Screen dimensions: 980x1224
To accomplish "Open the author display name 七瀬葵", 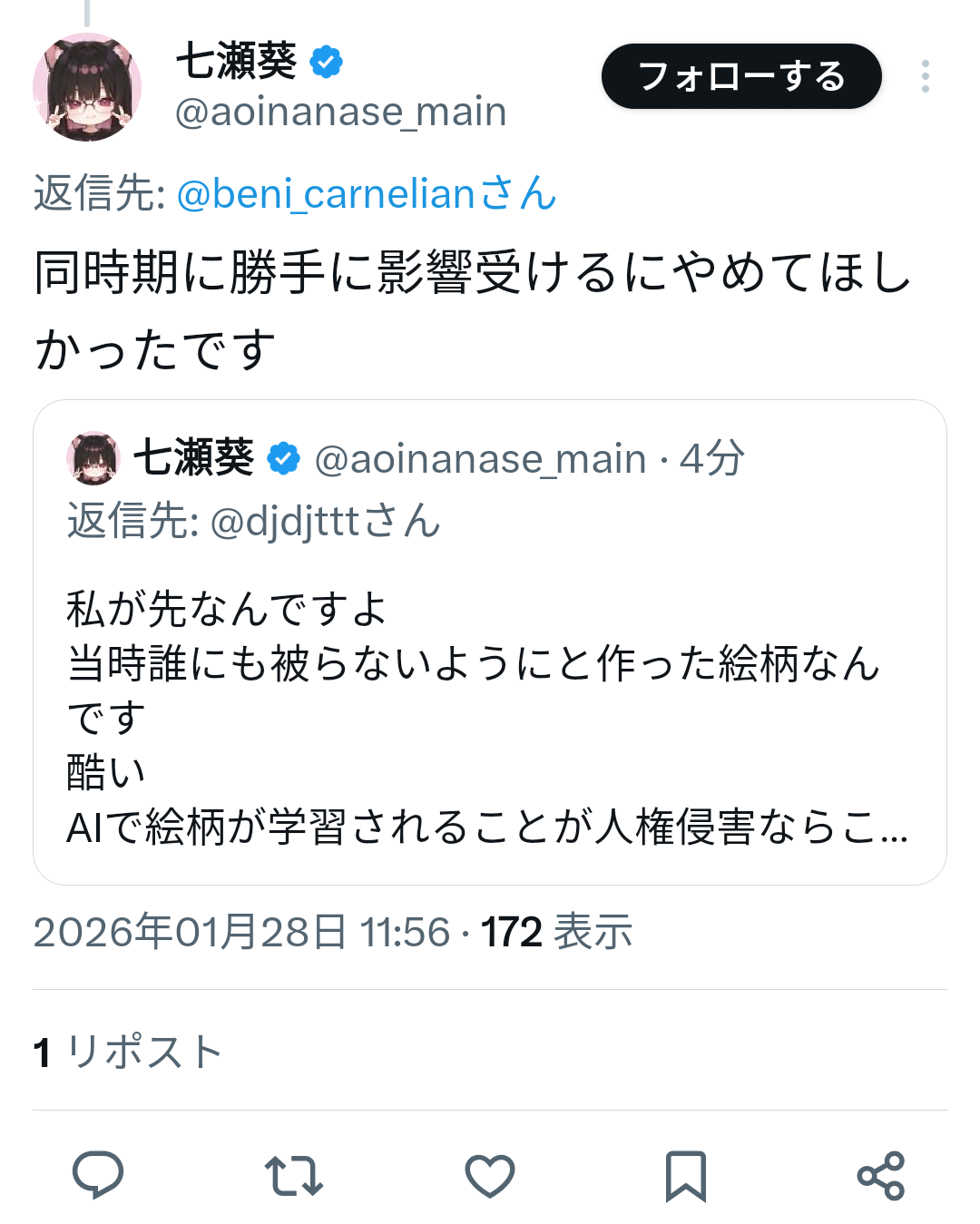I will tap(236, 62).
